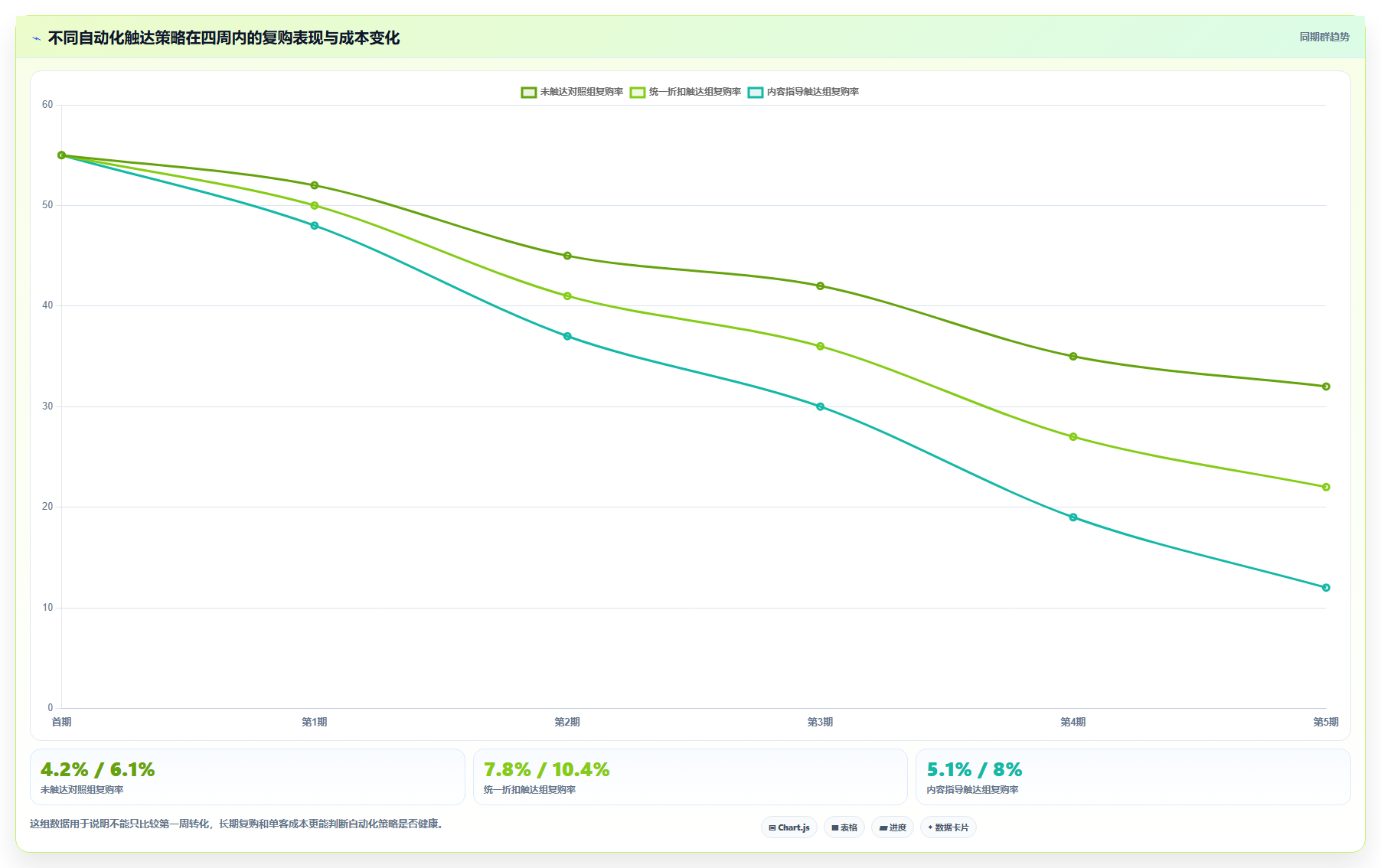The width and height of the screenshot is (1381, 868).
Task: Pick the 统一折扣触达组 data point at 第4期
Action: point(1073,437)
